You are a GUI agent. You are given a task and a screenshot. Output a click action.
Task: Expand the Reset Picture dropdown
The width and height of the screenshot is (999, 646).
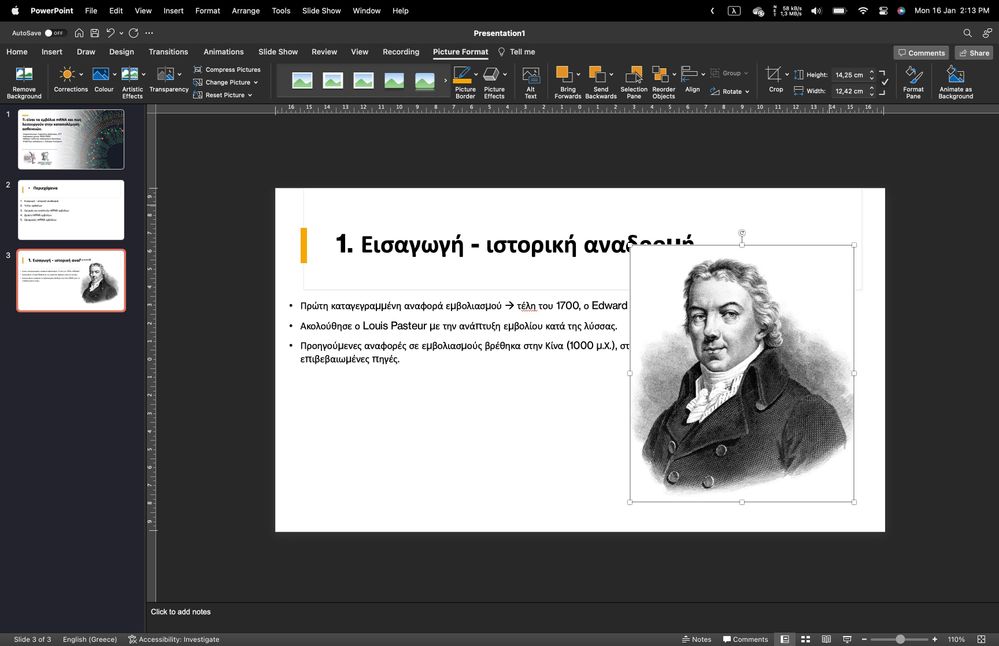point(250,95)
